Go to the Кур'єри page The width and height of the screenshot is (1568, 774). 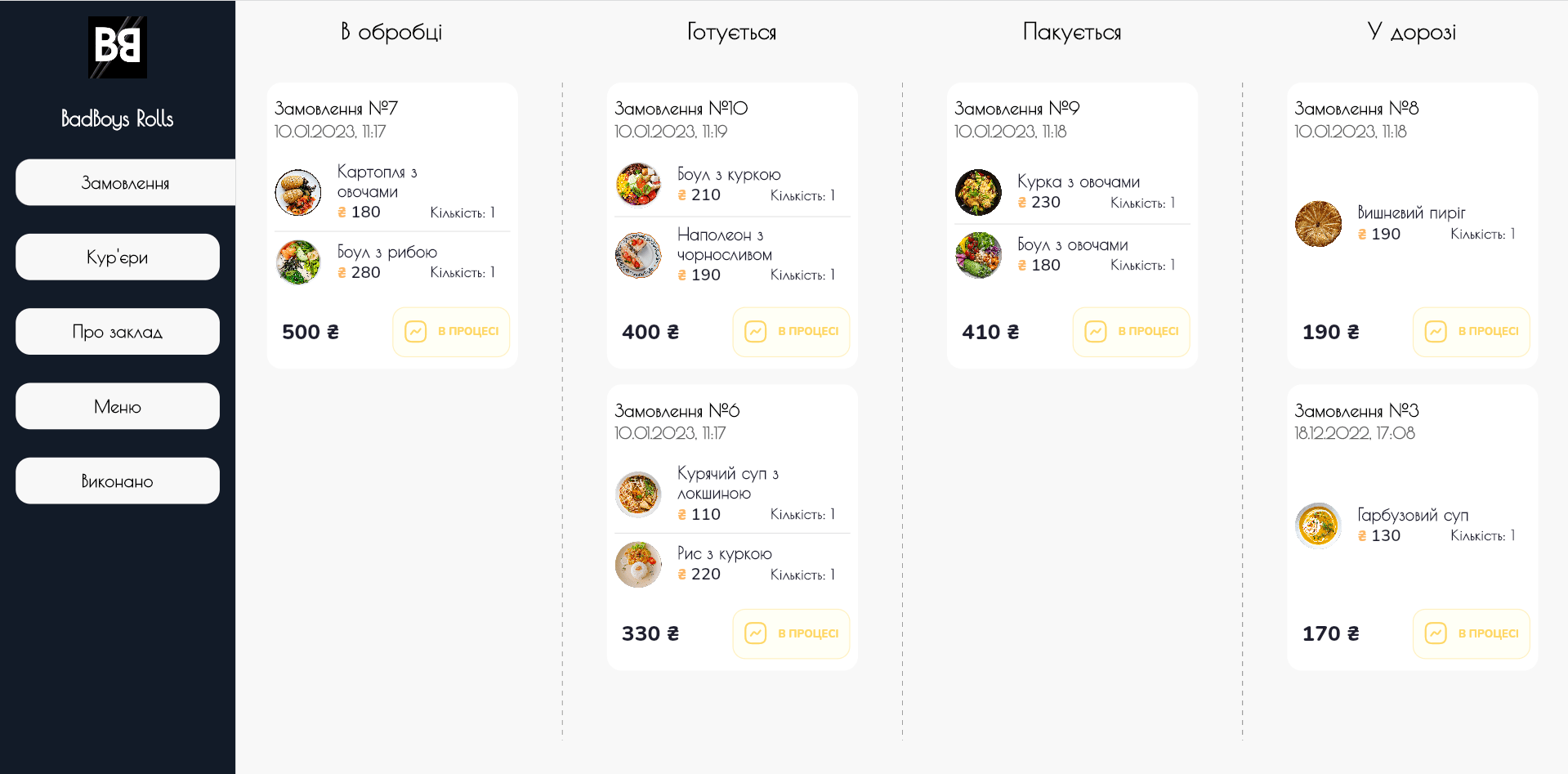point(118,257)
